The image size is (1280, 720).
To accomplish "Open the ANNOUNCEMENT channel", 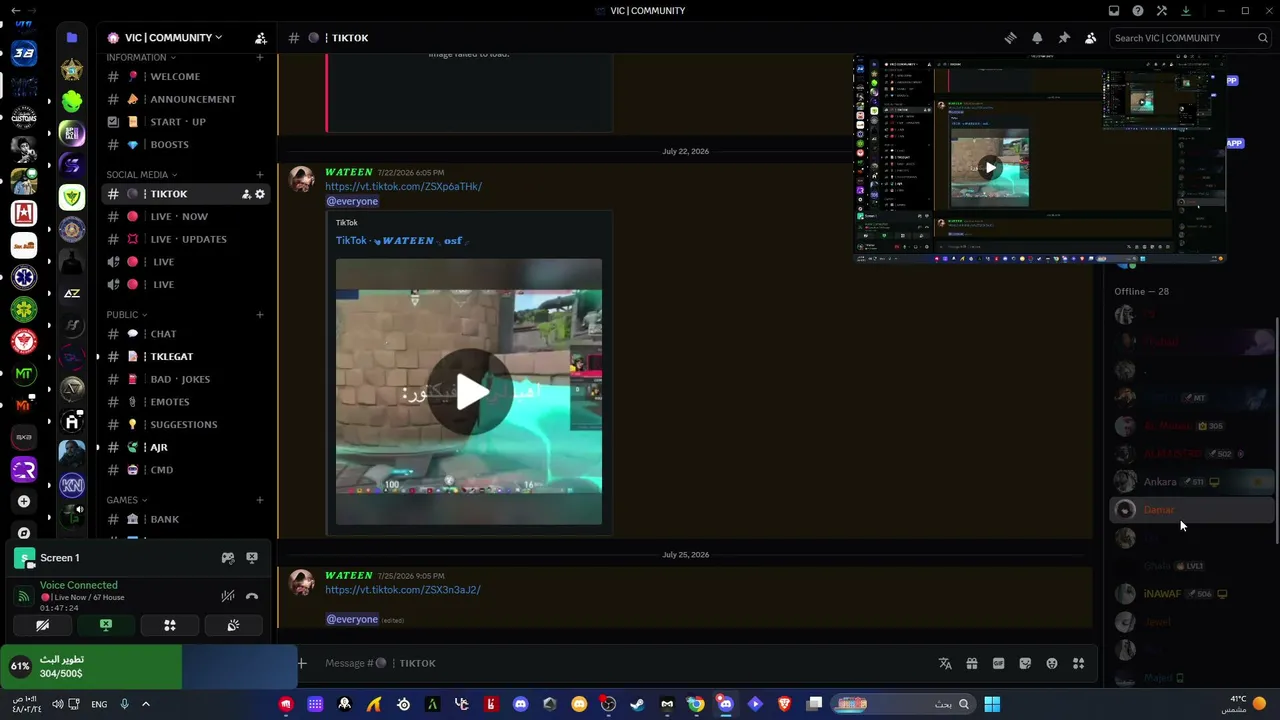I will [185, 99].
